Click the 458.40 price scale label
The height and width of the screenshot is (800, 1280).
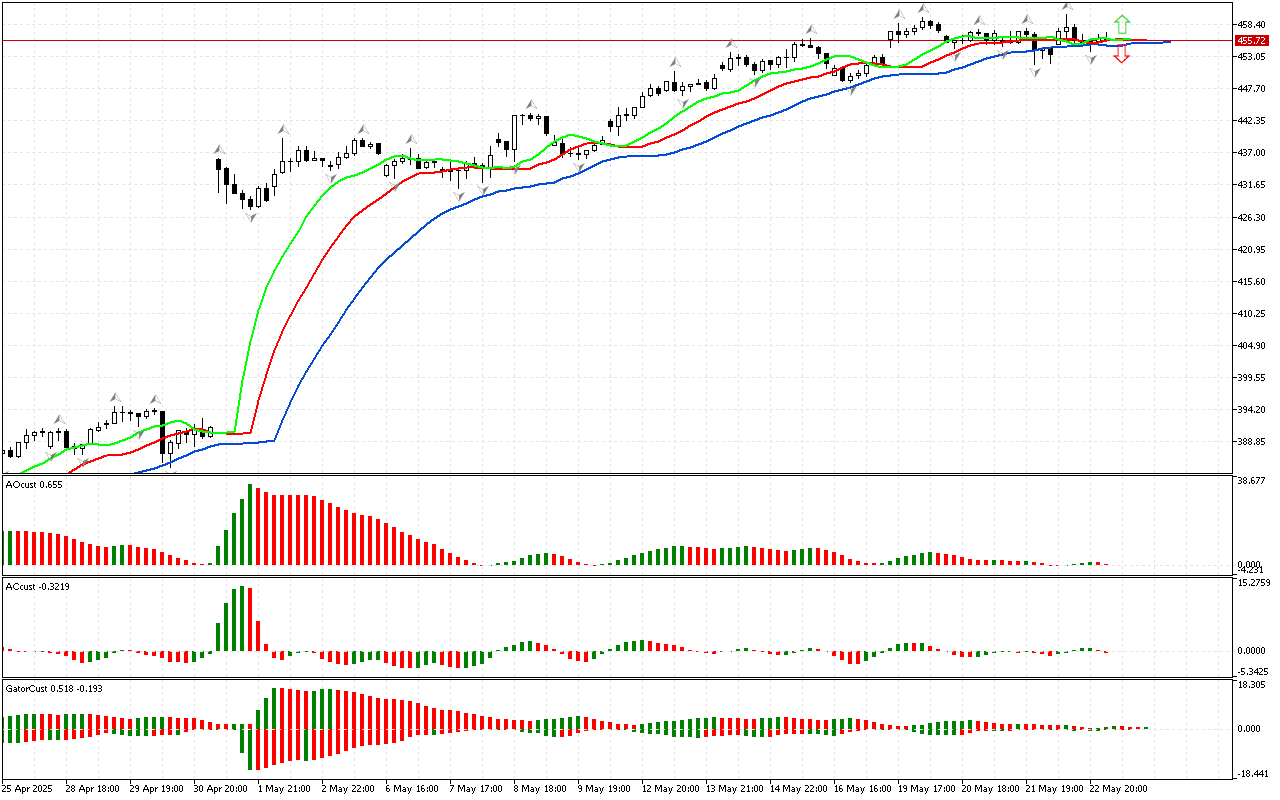1252,24
